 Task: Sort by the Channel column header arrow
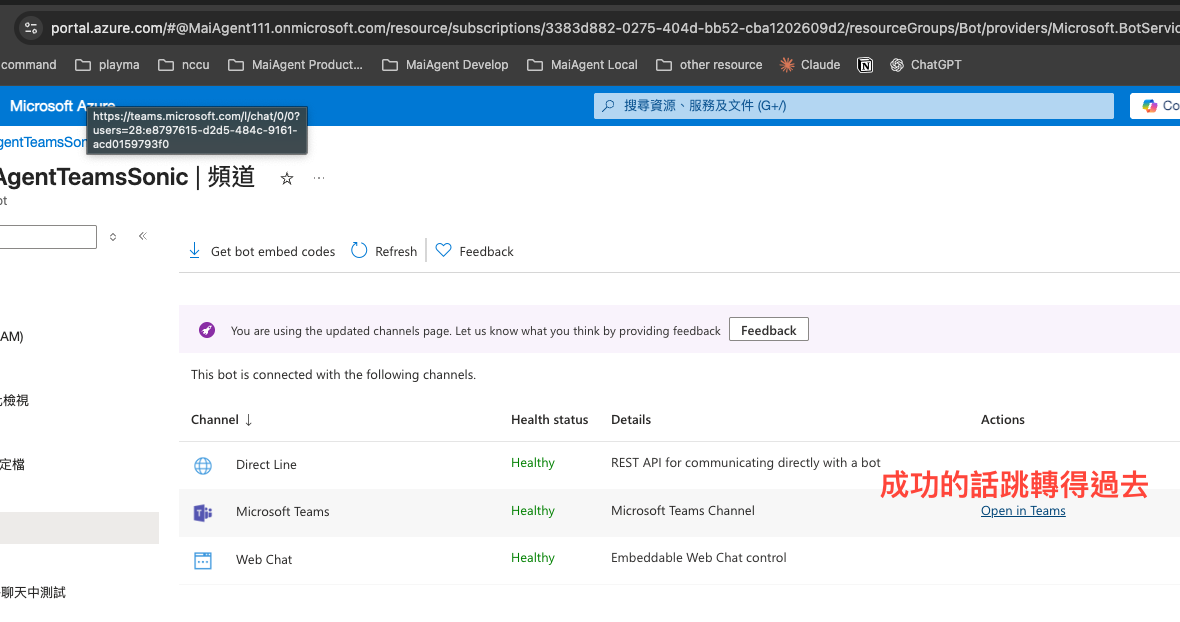(248, 420)
